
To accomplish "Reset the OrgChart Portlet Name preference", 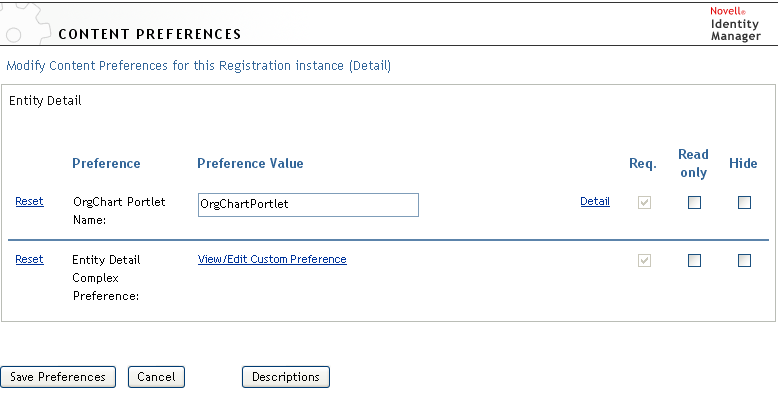I will click(29, 201).
